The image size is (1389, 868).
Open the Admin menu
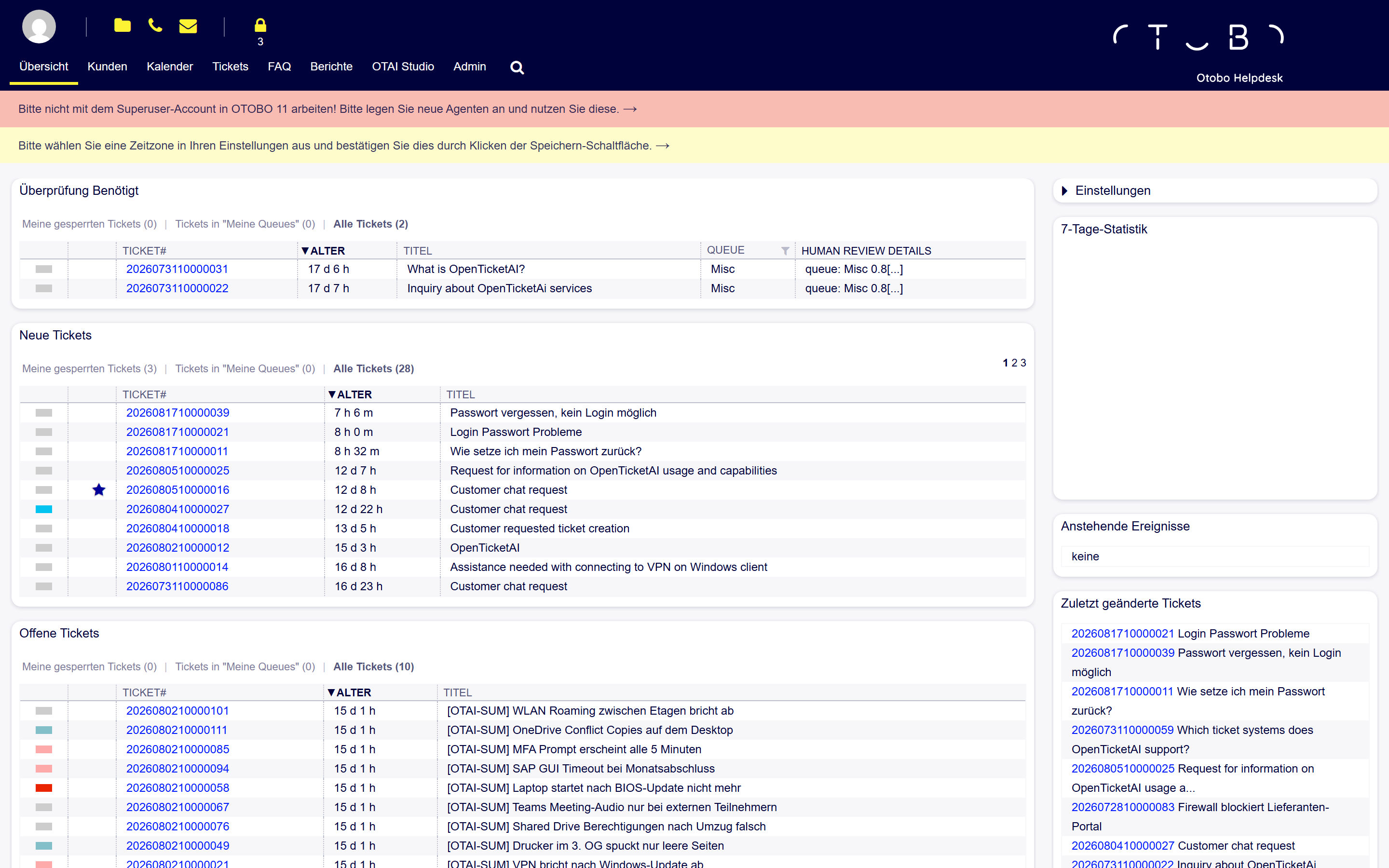point(469,67)
